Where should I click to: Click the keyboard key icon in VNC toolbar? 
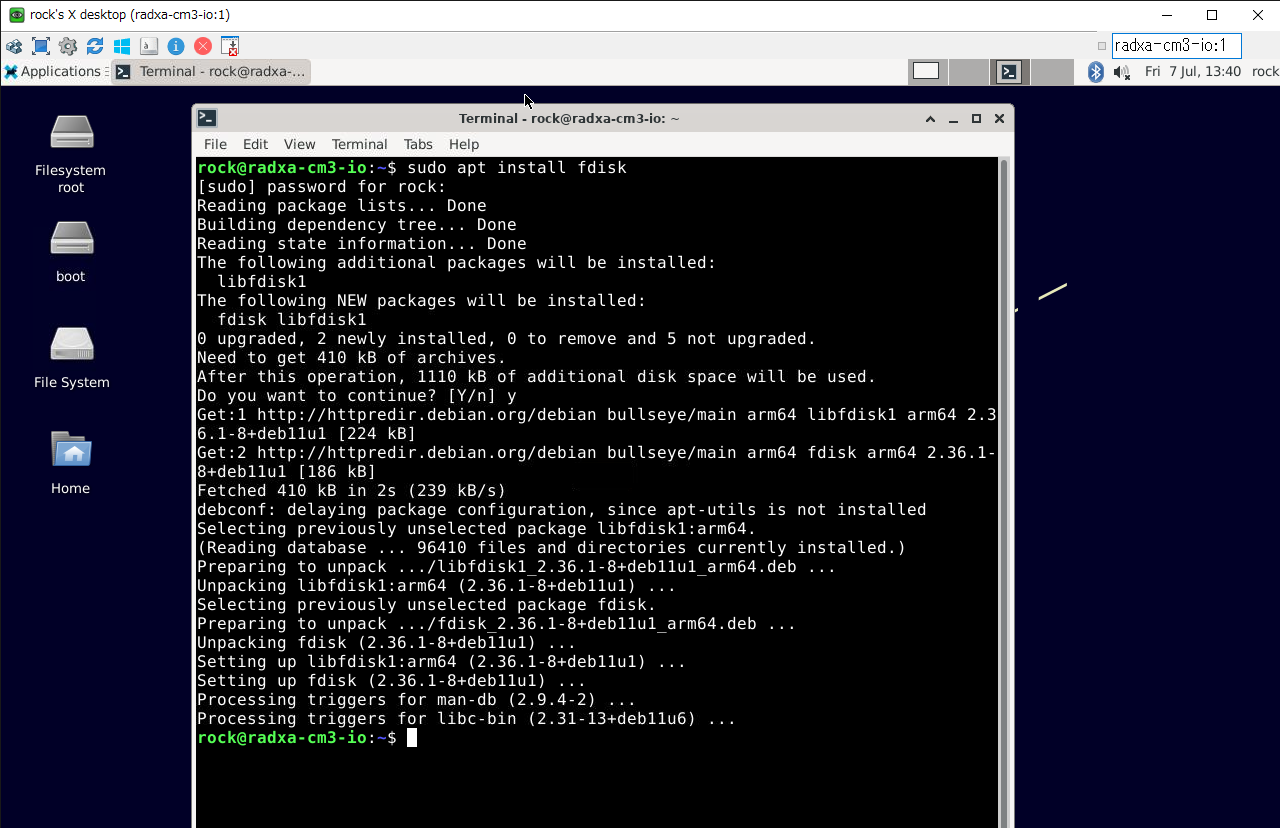click(149, 46)
